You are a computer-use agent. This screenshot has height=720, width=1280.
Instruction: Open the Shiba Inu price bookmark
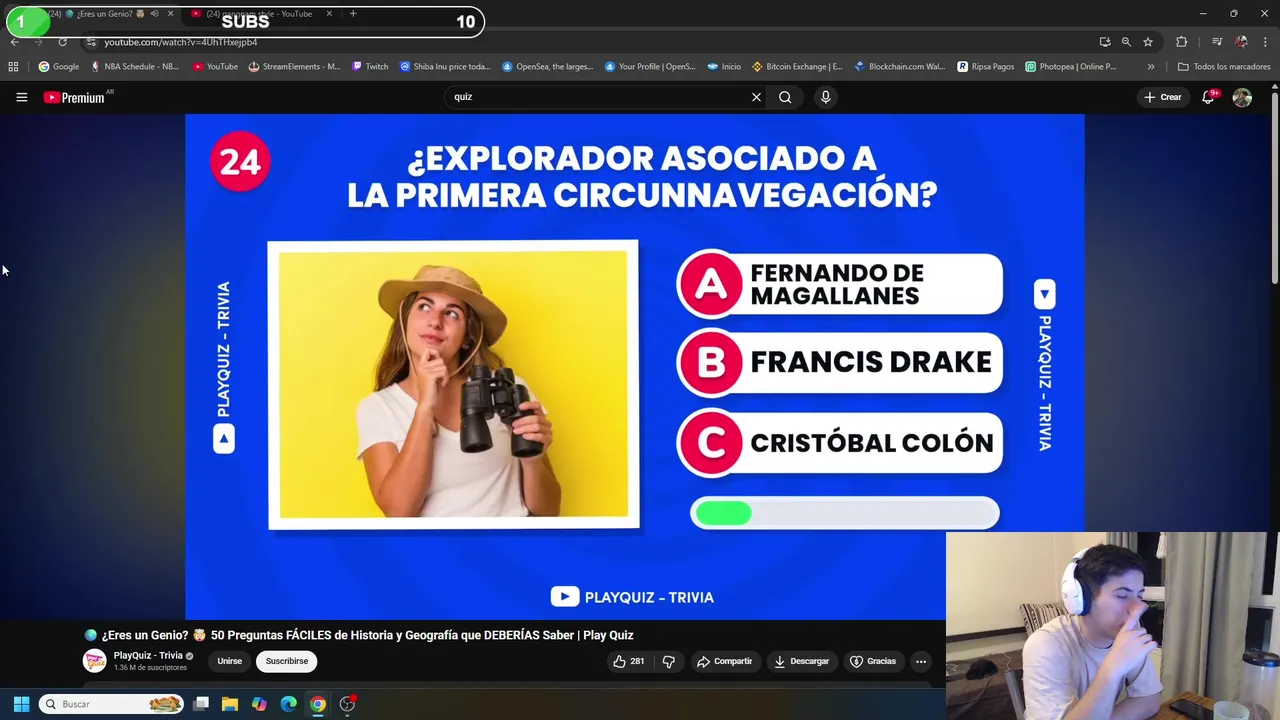pyautogui.click(x=445, y=67)
